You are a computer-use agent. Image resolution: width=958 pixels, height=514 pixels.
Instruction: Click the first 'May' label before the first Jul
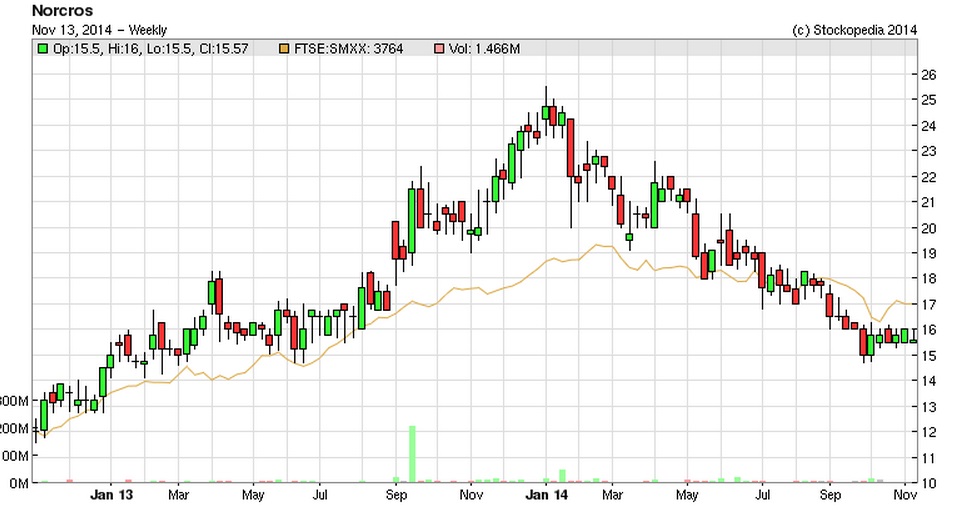[x=253, y=496]
